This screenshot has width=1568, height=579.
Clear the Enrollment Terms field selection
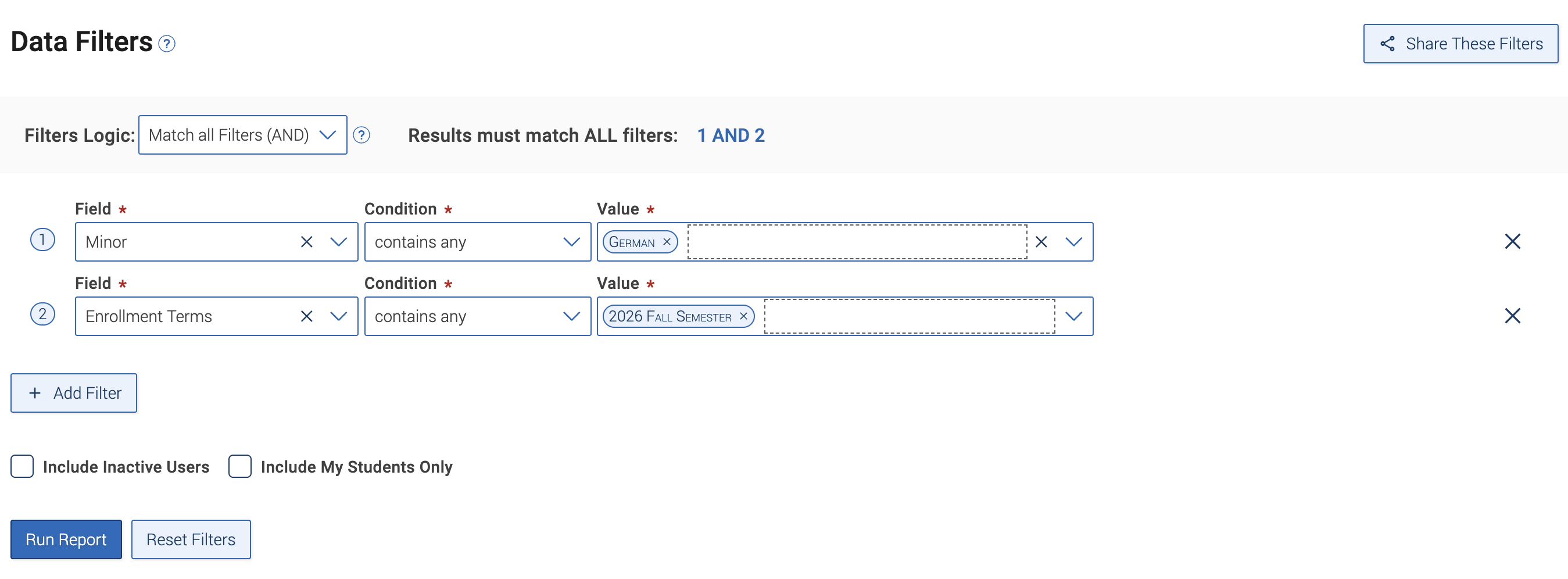click(307, 316)
